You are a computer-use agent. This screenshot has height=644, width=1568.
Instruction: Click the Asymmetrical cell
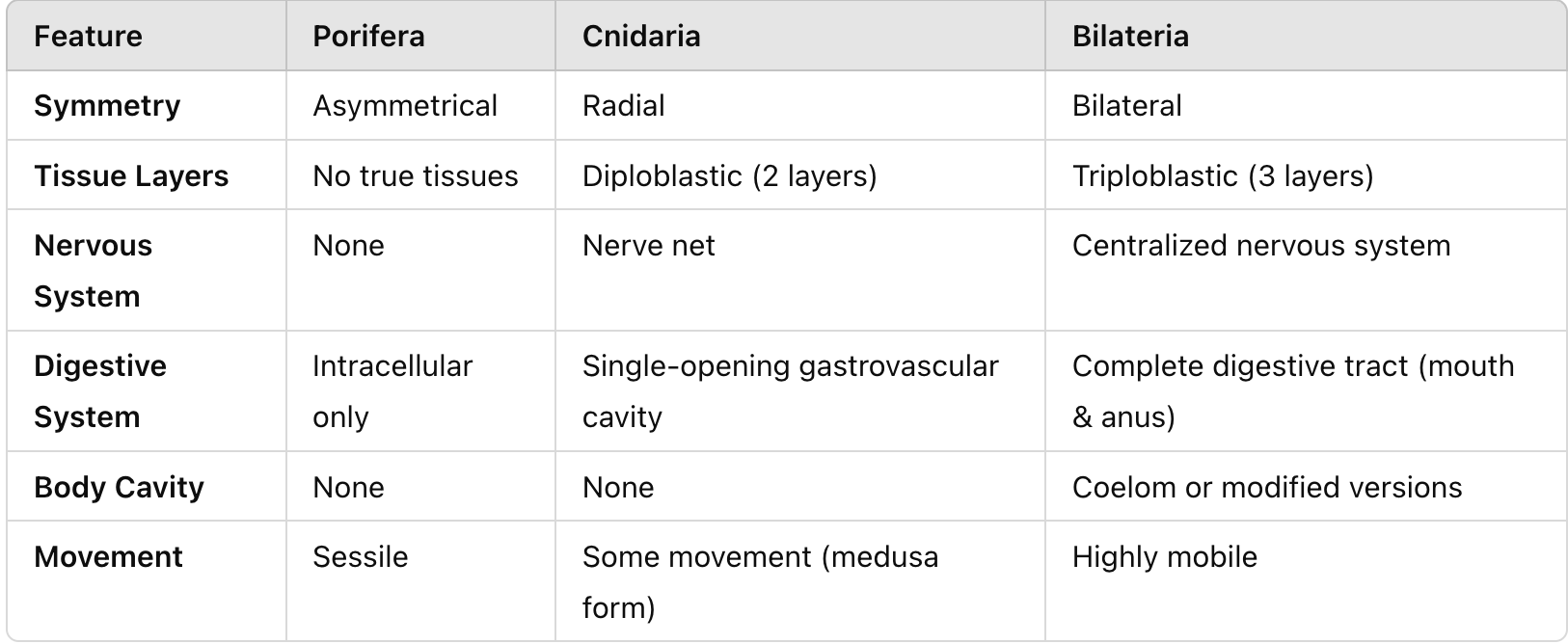[x=405, y=106]
